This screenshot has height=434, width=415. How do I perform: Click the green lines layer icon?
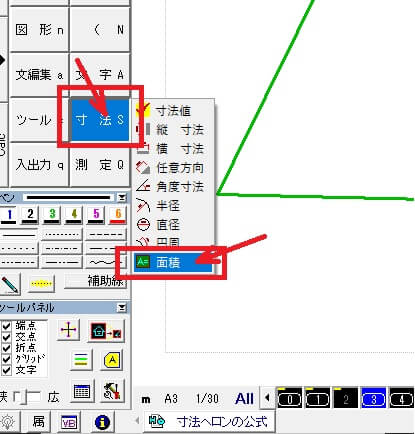[81, 360]
